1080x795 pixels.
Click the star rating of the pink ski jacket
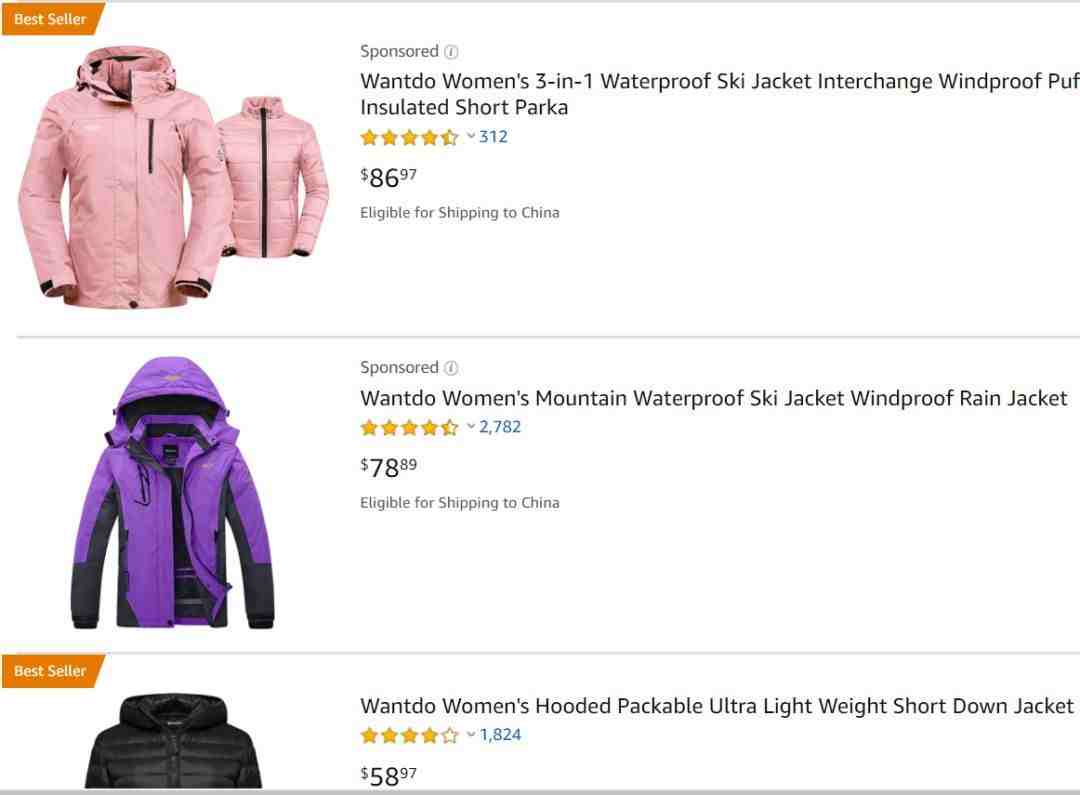point(409,138)
